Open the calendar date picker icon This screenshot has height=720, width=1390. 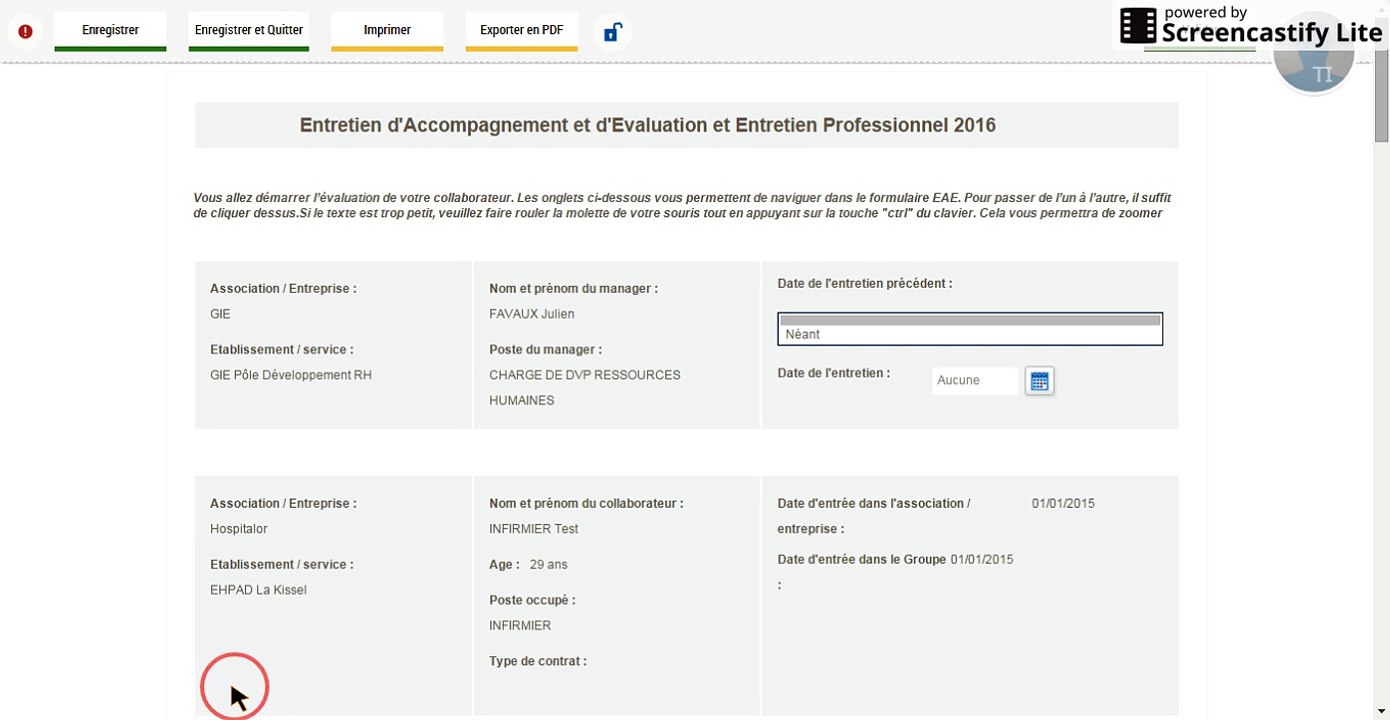click(x=1039, y=380)
